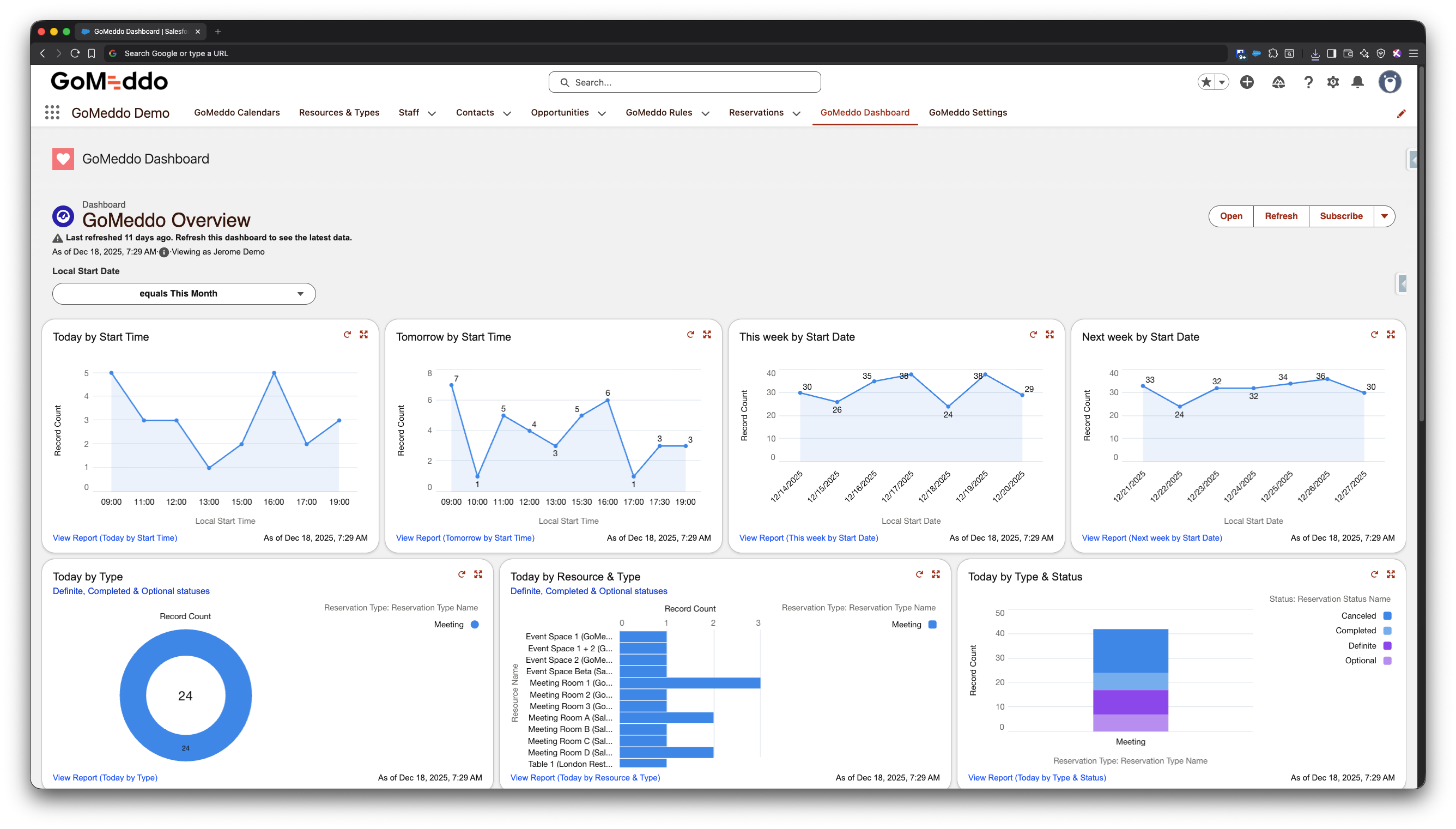
Task: Open dropdown arrow next to Subscribe
Action: point(1384,216)
